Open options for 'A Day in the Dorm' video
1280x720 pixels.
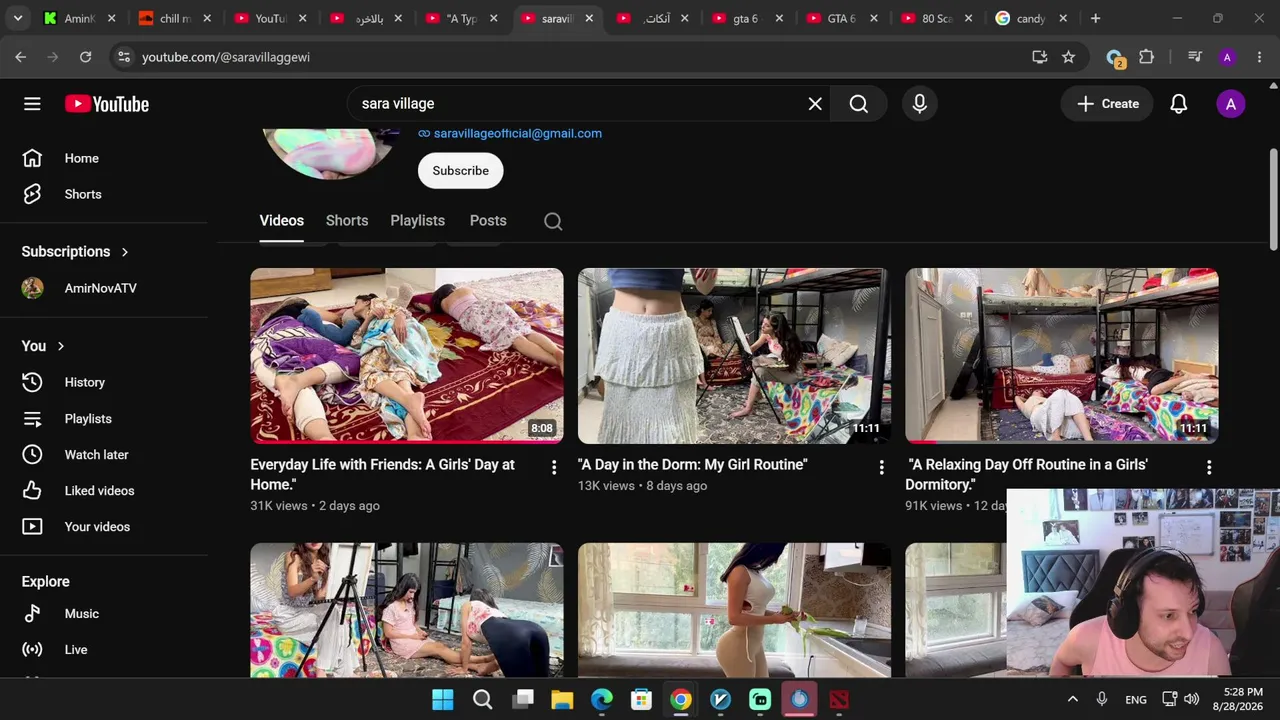point(881,467)
